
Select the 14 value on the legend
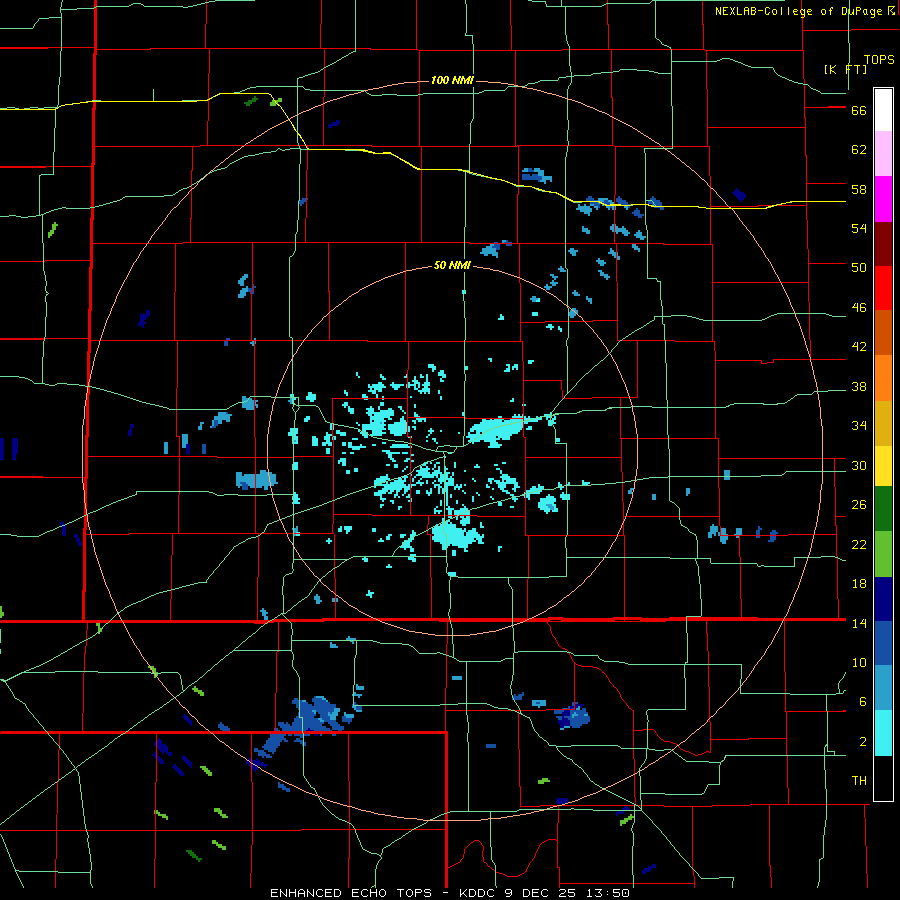point(859,623)
